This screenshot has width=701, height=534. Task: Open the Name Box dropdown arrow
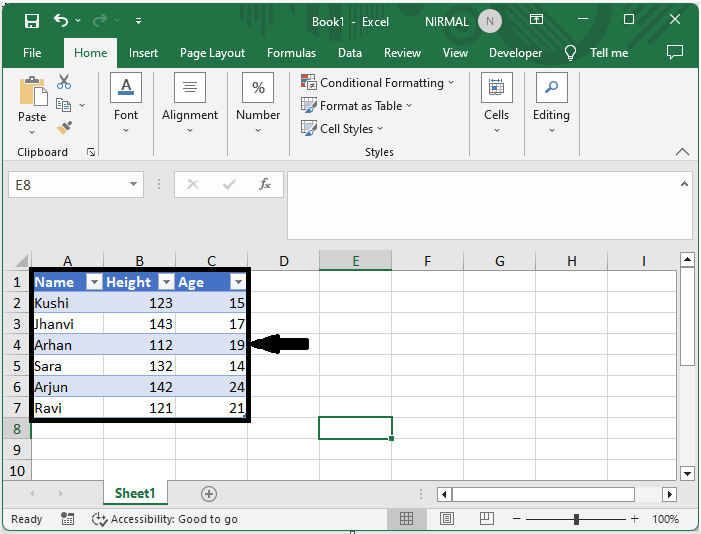click(x=133, y=184)
